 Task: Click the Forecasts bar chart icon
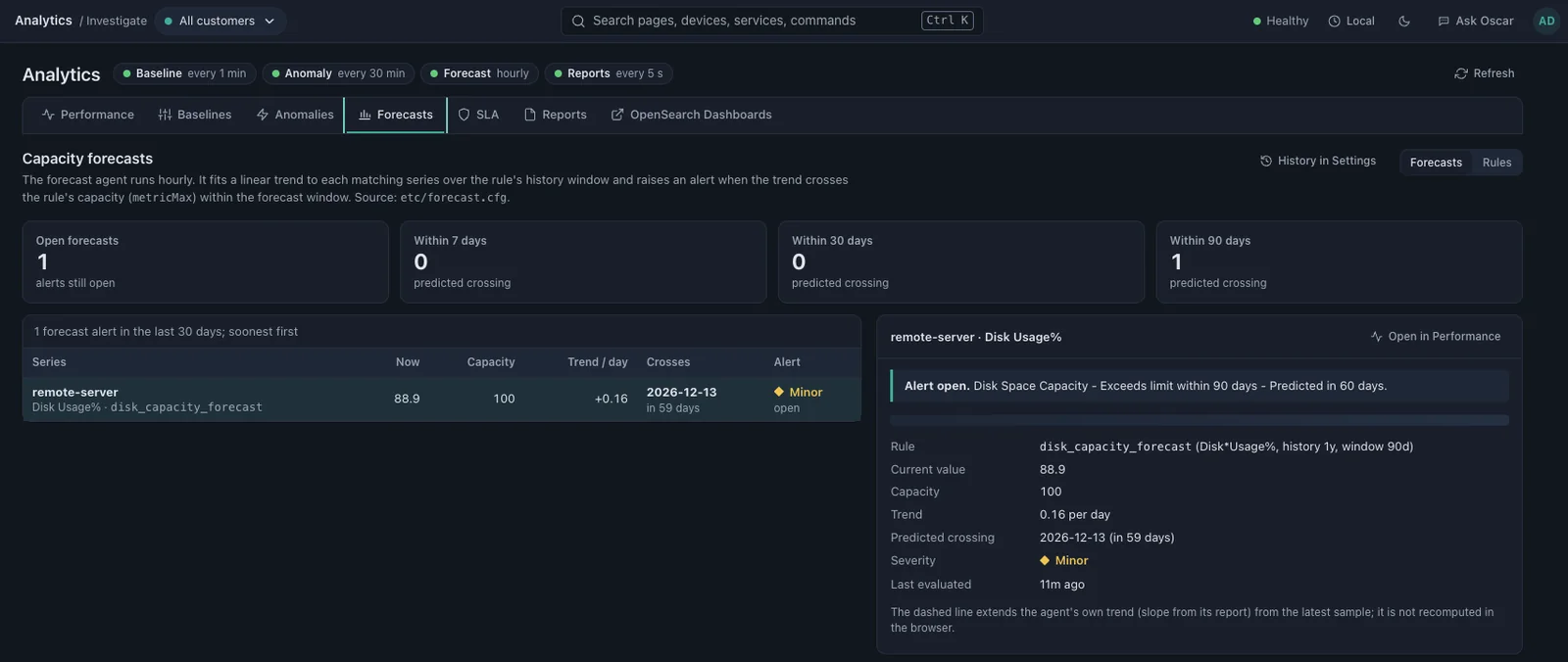[366, 115]
